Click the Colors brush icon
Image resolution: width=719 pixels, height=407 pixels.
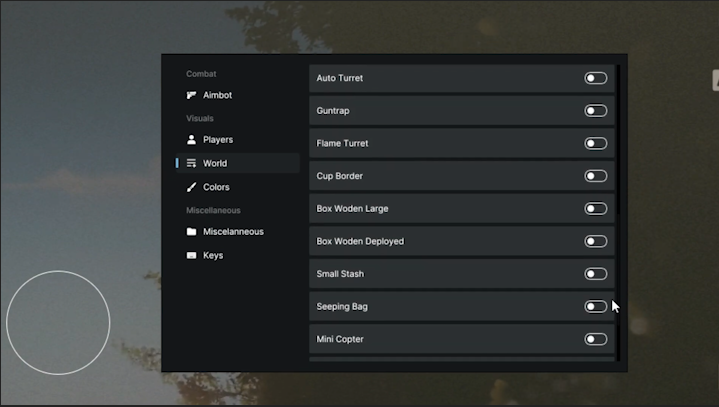192,187
